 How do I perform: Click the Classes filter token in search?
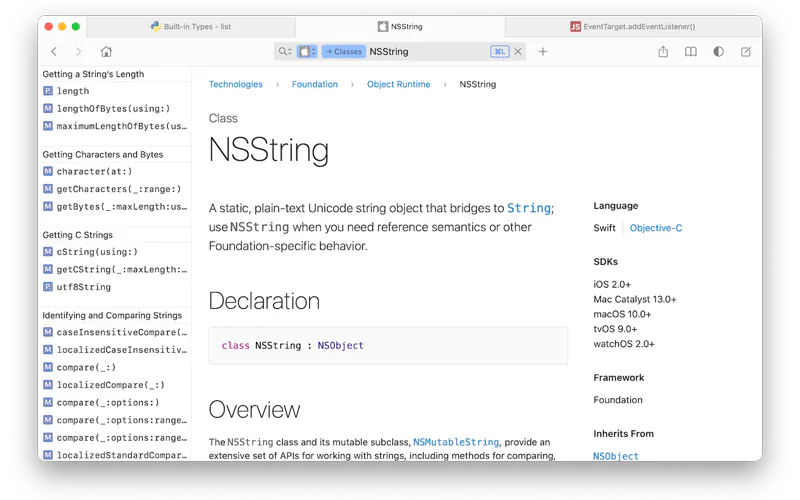click(343, 52)
